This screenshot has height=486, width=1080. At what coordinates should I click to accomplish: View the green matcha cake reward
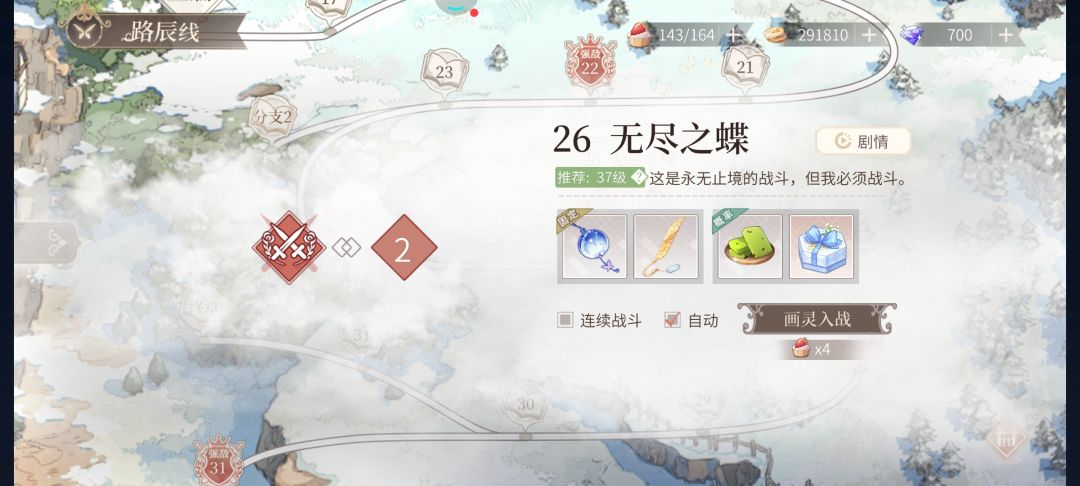coord(749,246)
